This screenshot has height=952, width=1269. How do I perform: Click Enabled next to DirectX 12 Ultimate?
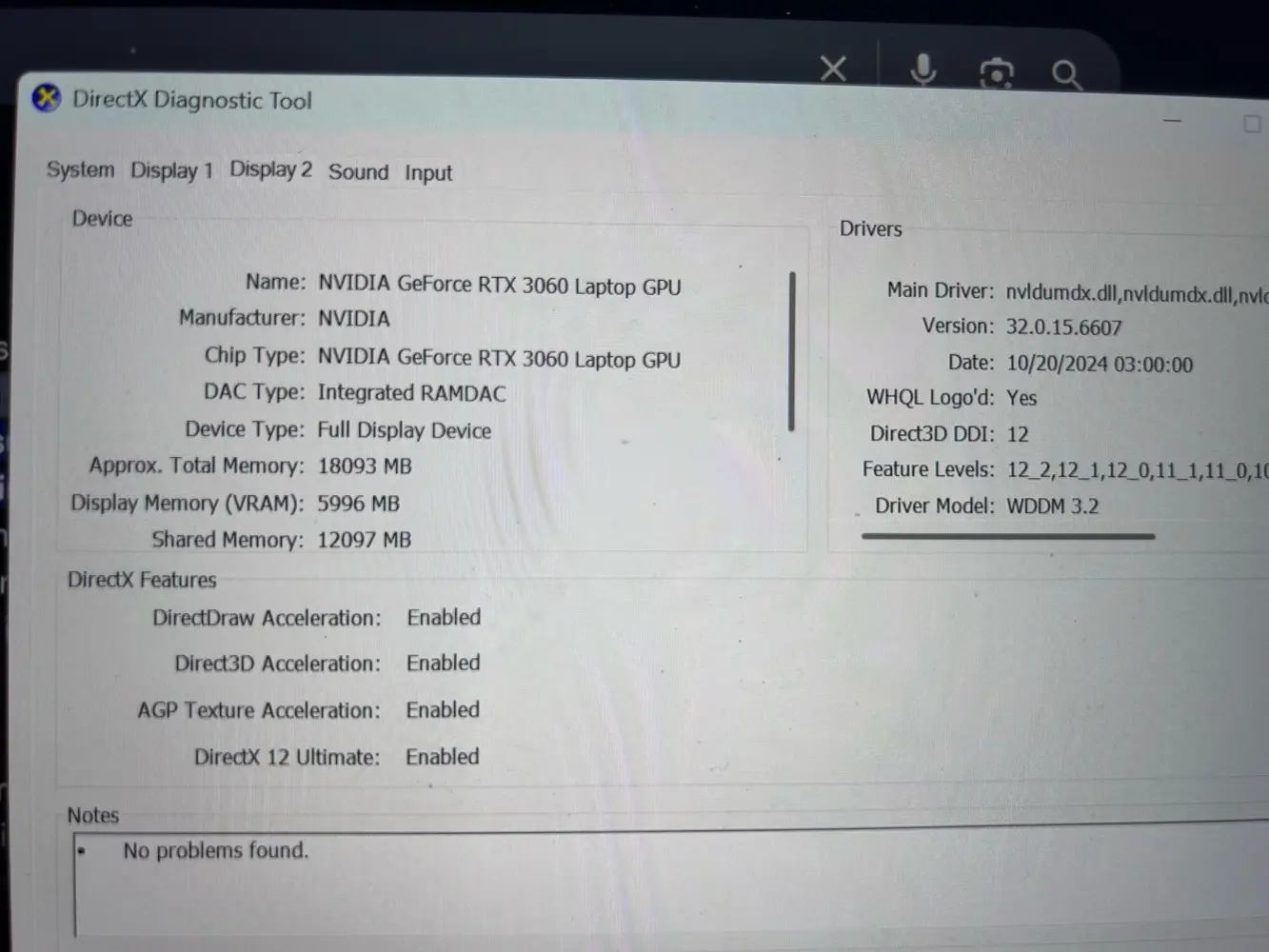pos(442,756)
